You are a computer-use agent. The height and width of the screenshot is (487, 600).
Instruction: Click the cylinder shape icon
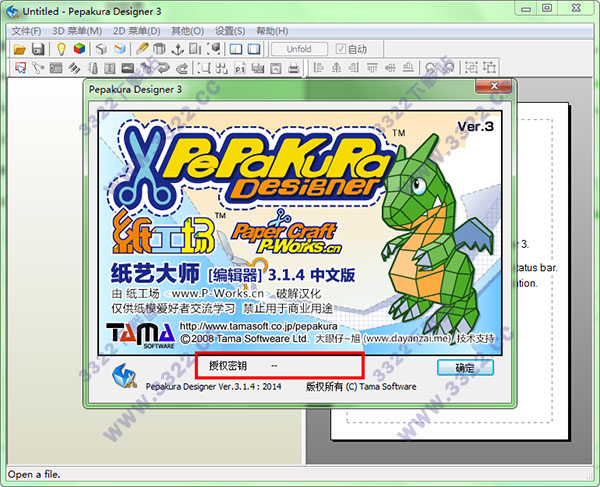tap(159, 49)
